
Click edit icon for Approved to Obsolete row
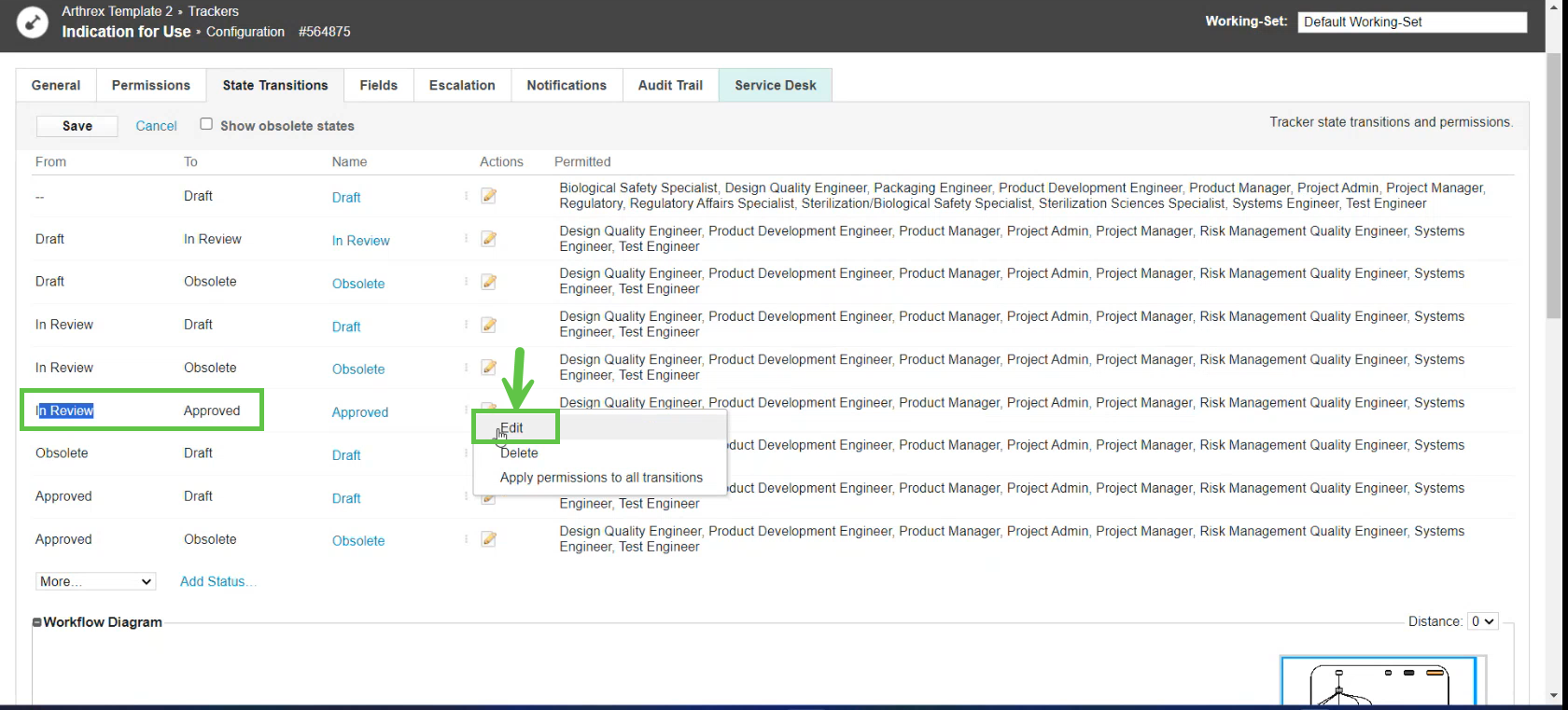[x=488, y=539]
